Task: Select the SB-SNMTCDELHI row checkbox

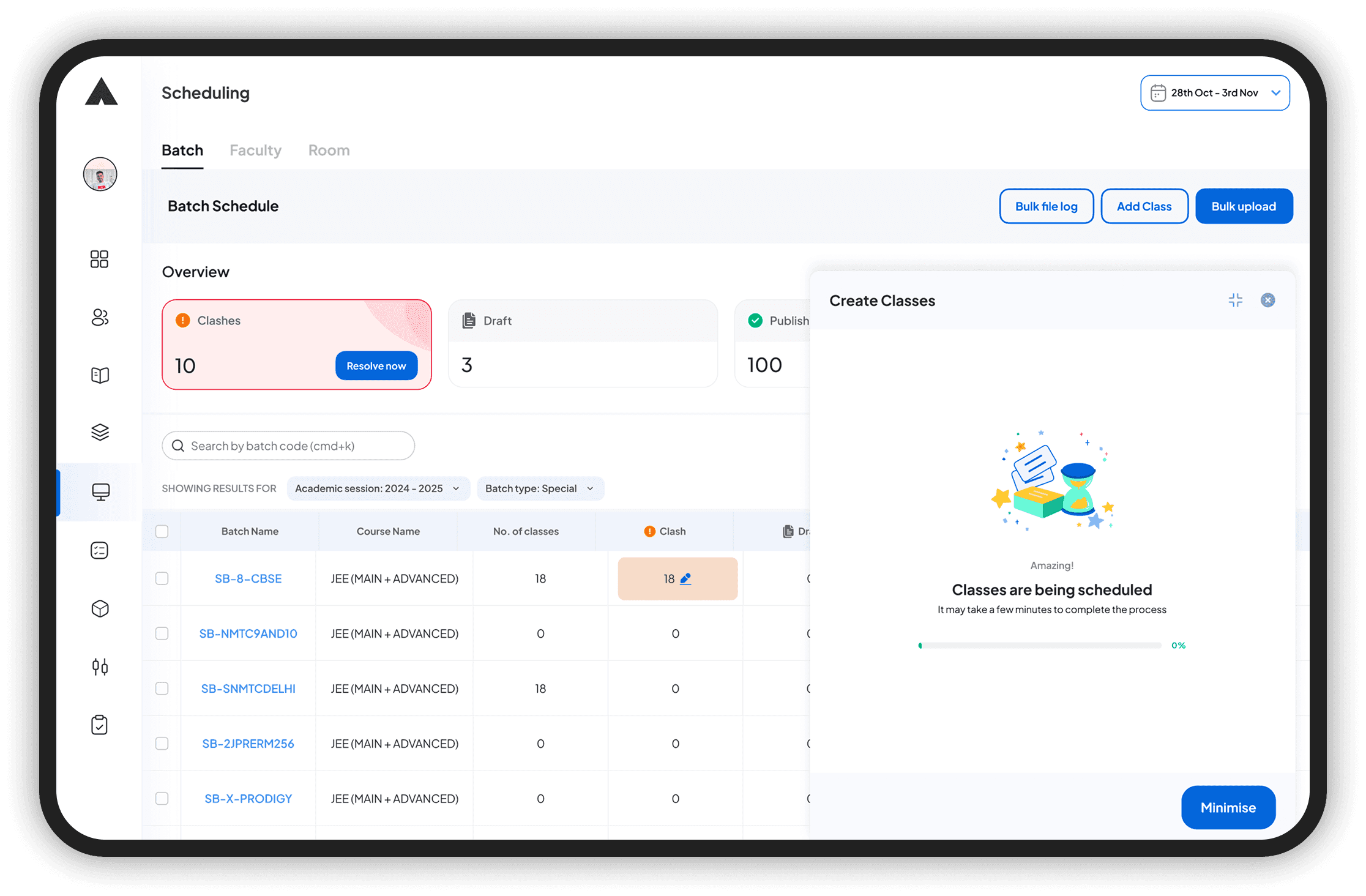Action: (162, 689)
